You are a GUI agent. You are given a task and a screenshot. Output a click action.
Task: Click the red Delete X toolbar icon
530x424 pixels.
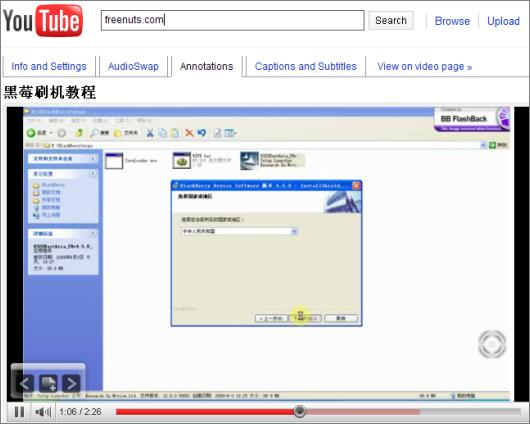[189, 133]
